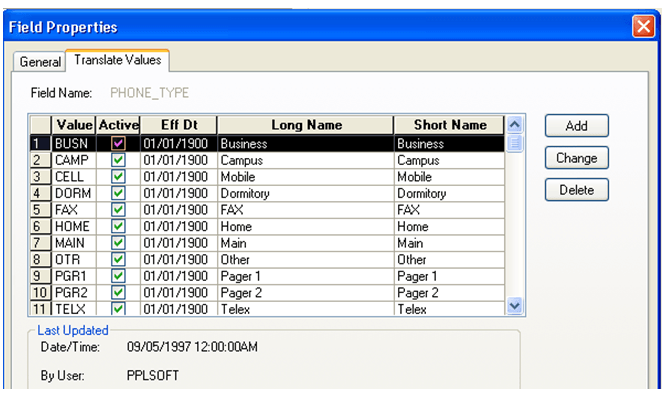
Task: Toggle Active checkbox for FAX row
Action: (118, 209)
